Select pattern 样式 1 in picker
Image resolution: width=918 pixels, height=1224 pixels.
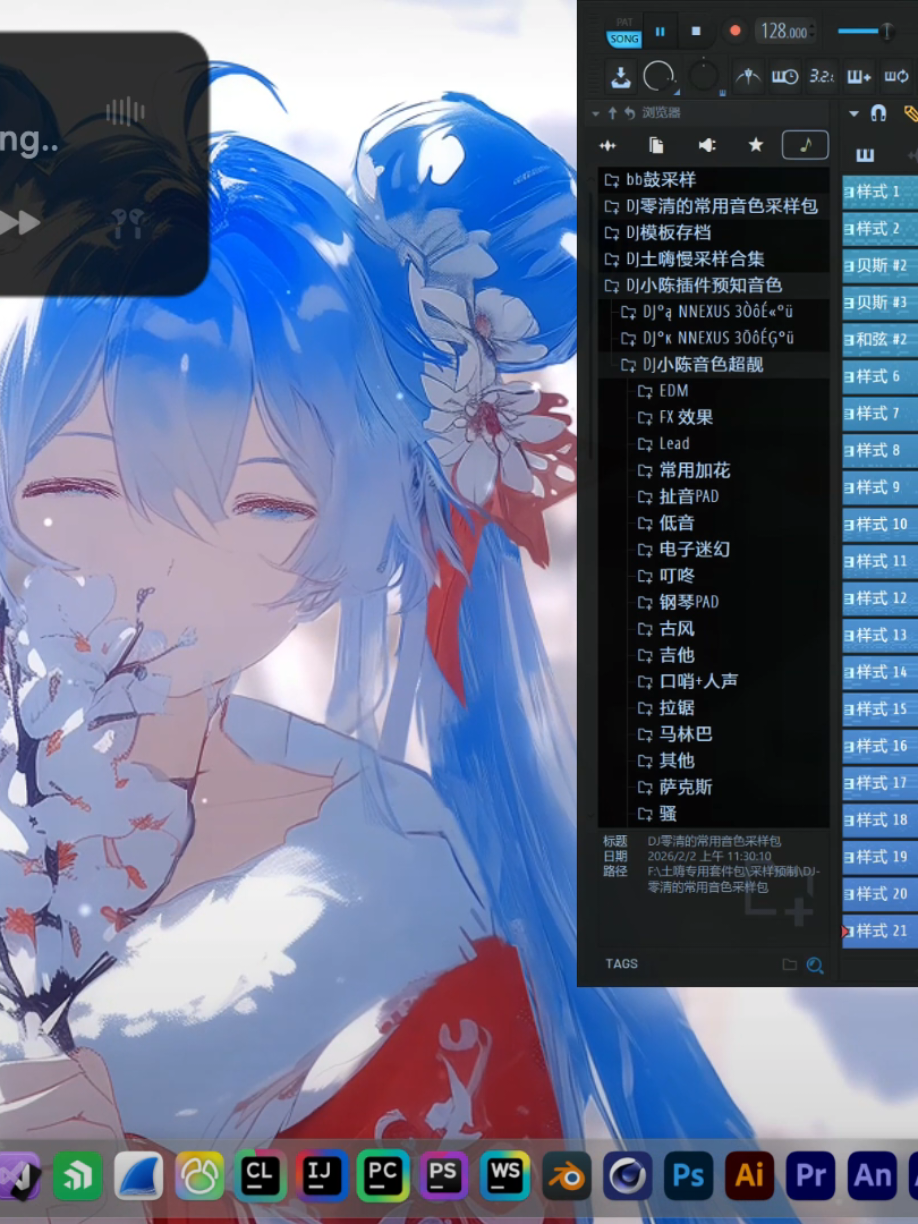coord(880,192)
